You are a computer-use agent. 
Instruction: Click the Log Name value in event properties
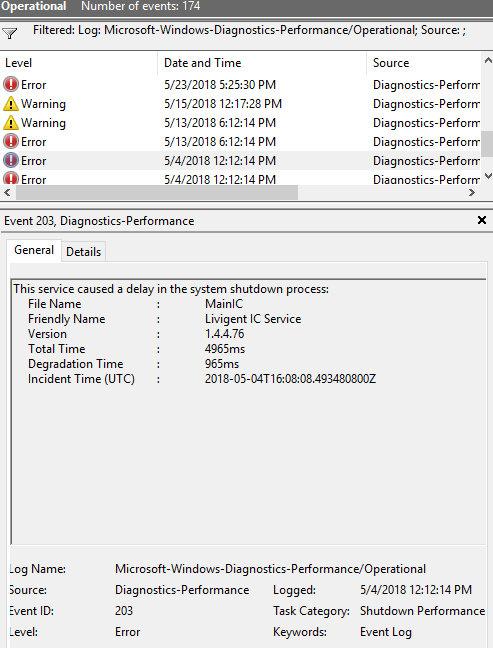point(270,569)
